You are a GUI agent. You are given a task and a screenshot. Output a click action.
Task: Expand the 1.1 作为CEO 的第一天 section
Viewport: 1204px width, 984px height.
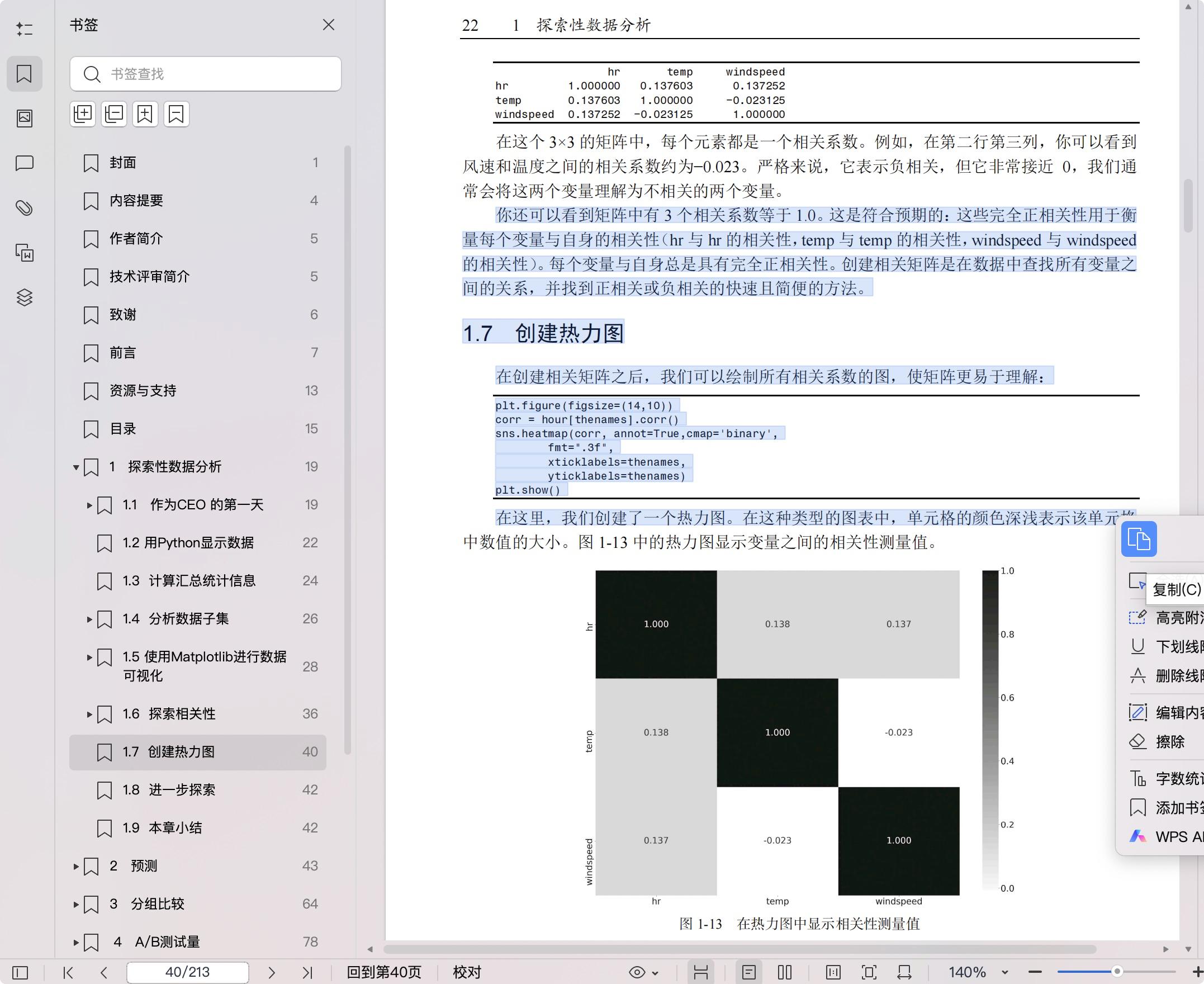tap(89, 505)
